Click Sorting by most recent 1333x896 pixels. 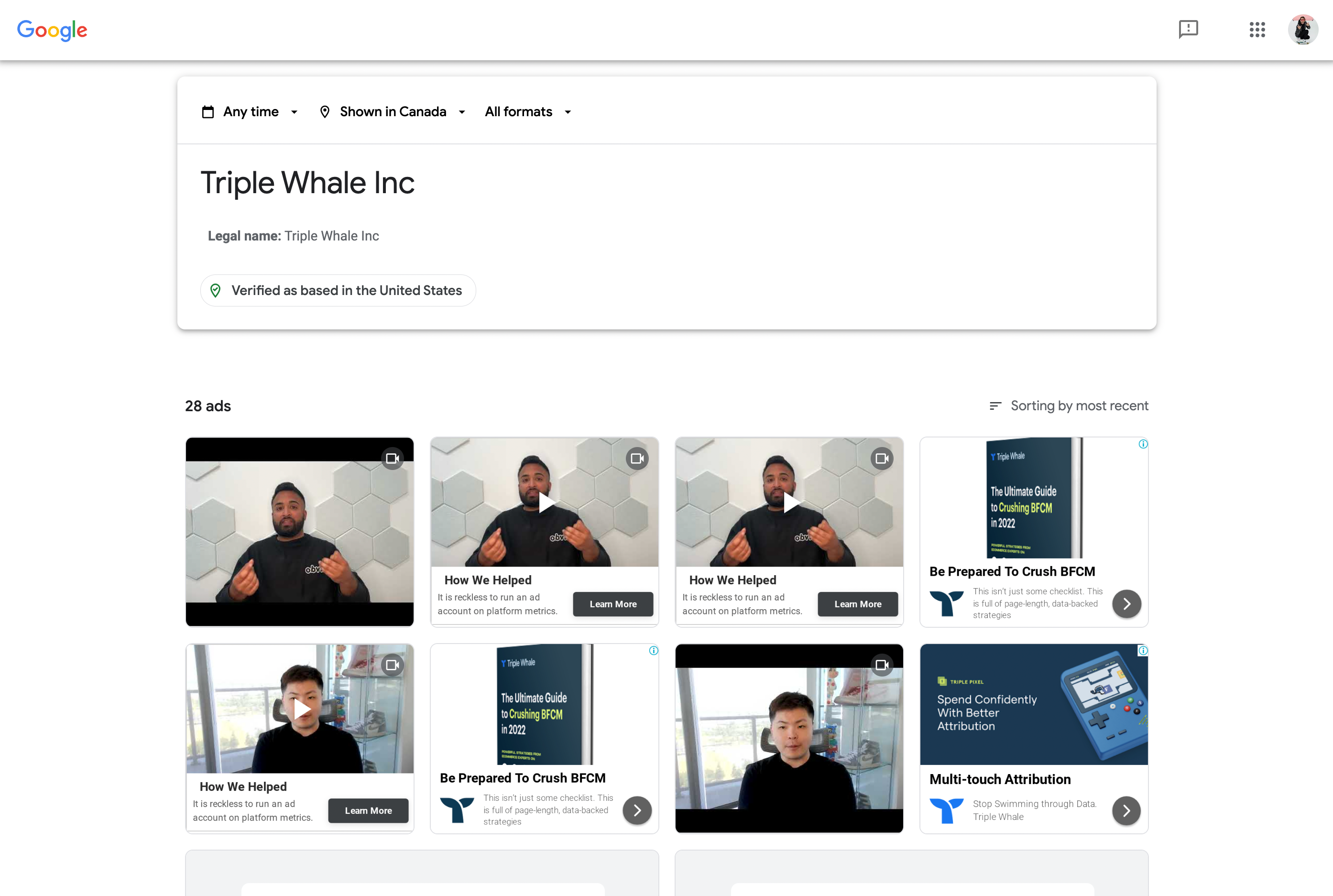(1079, 406)
